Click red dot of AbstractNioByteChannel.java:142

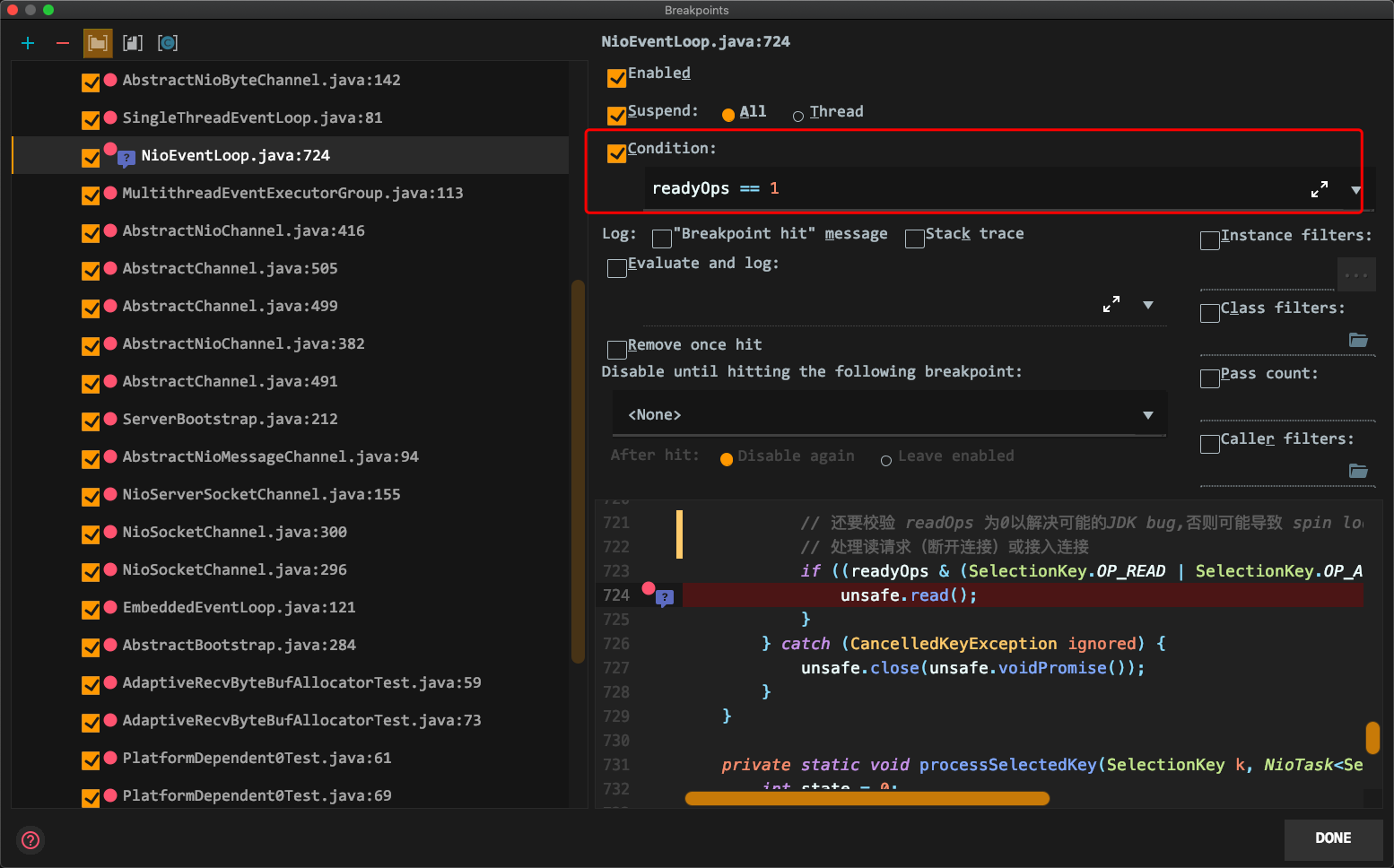(110, 80)
